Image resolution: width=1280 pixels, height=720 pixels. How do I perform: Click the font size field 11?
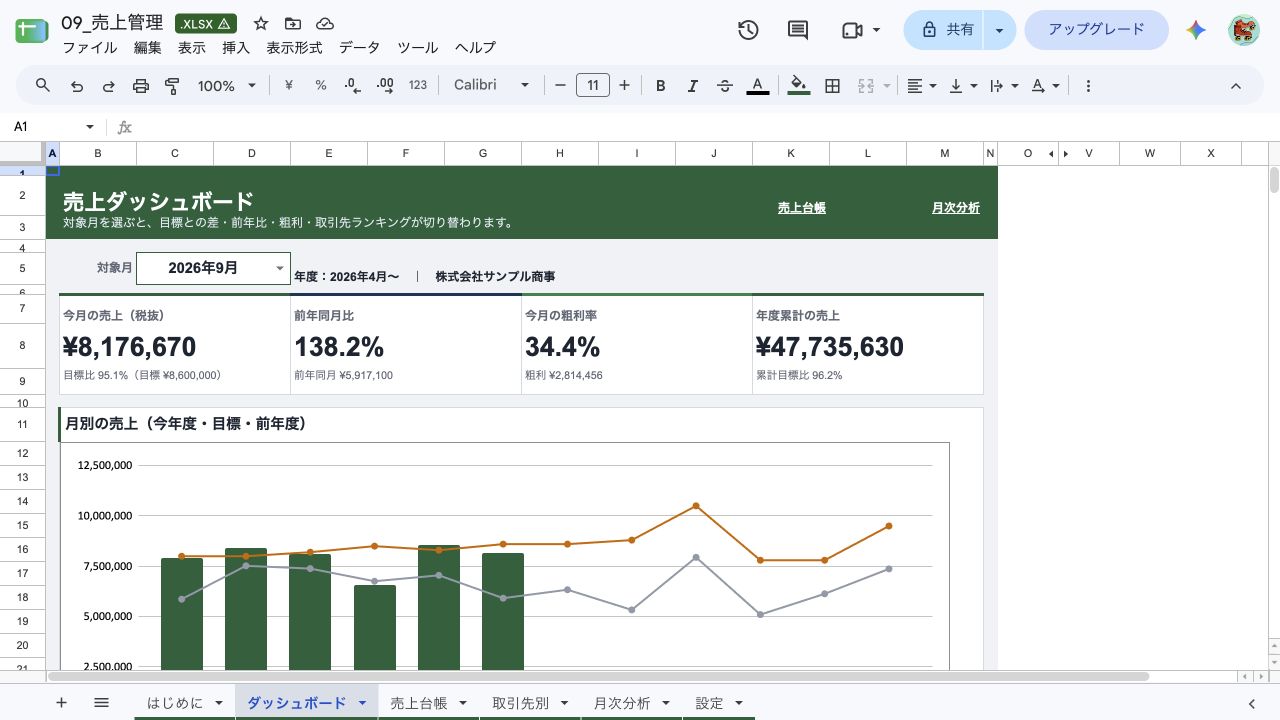click(592, 86)
